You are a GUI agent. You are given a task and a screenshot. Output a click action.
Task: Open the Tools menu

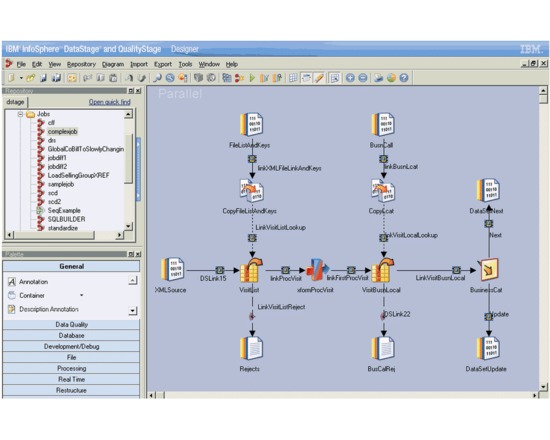click(185, 64)
